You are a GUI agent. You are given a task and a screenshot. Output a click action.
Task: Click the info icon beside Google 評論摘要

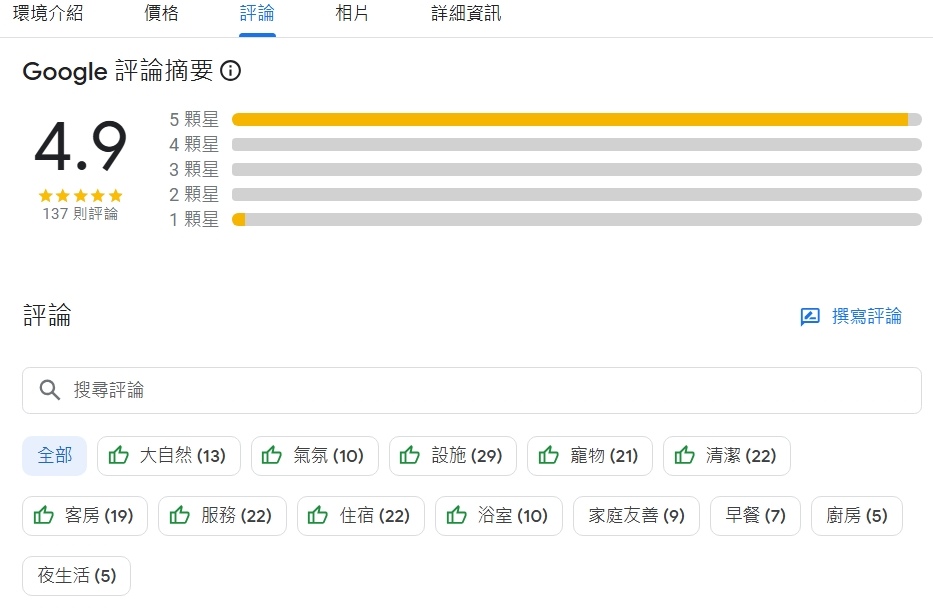pos(231,71)
